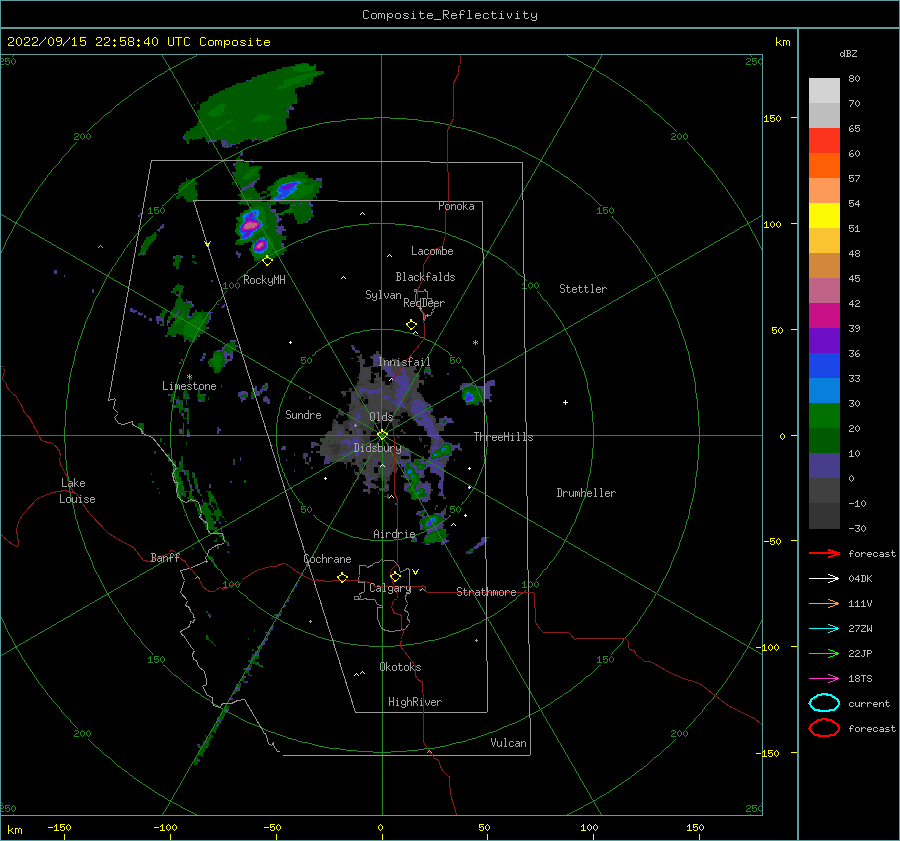Click the red forecast arrow in legend
This screenshot has height=841, width=900.
[x=824, y=553]
